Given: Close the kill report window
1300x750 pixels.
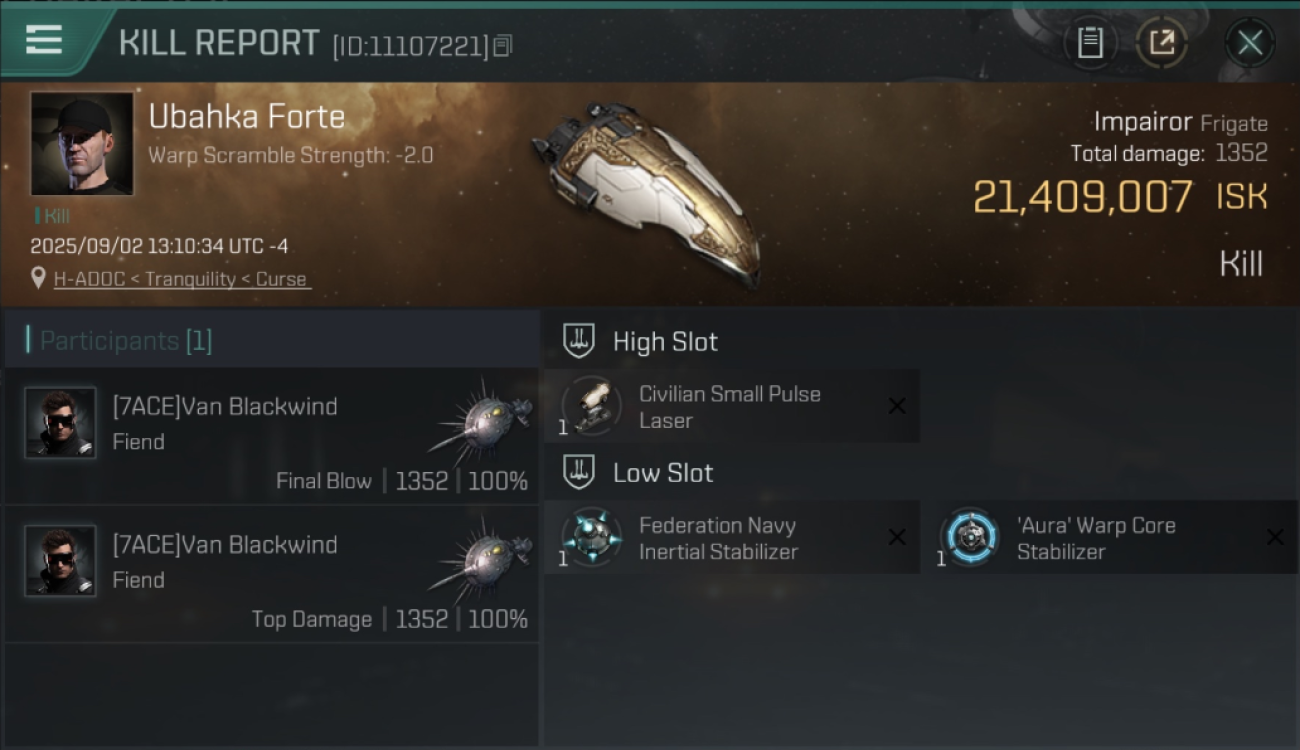Looking at the screenshot, I should [x=1250, y=43].
